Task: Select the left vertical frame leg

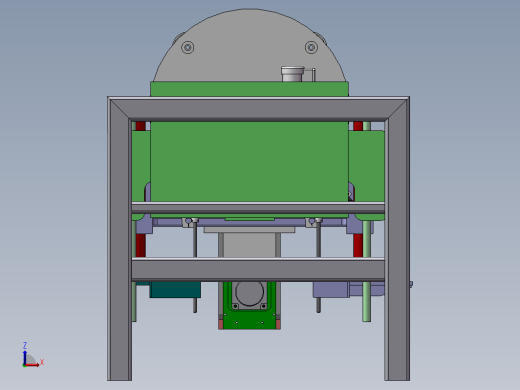Action: tap(120, 240)
